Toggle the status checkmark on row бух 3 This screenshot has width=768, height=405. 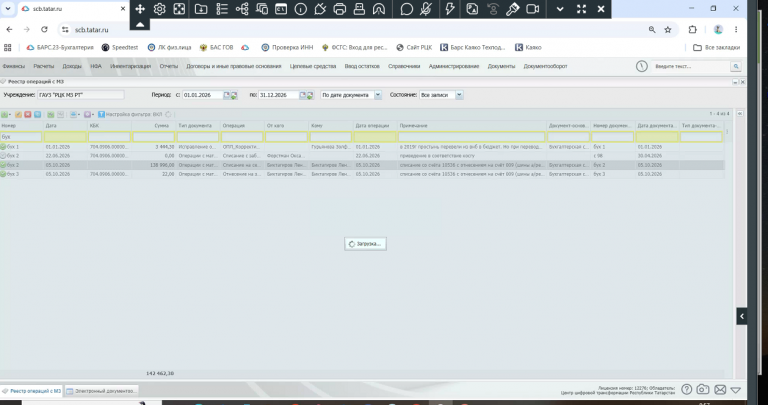tap(3, 174)
